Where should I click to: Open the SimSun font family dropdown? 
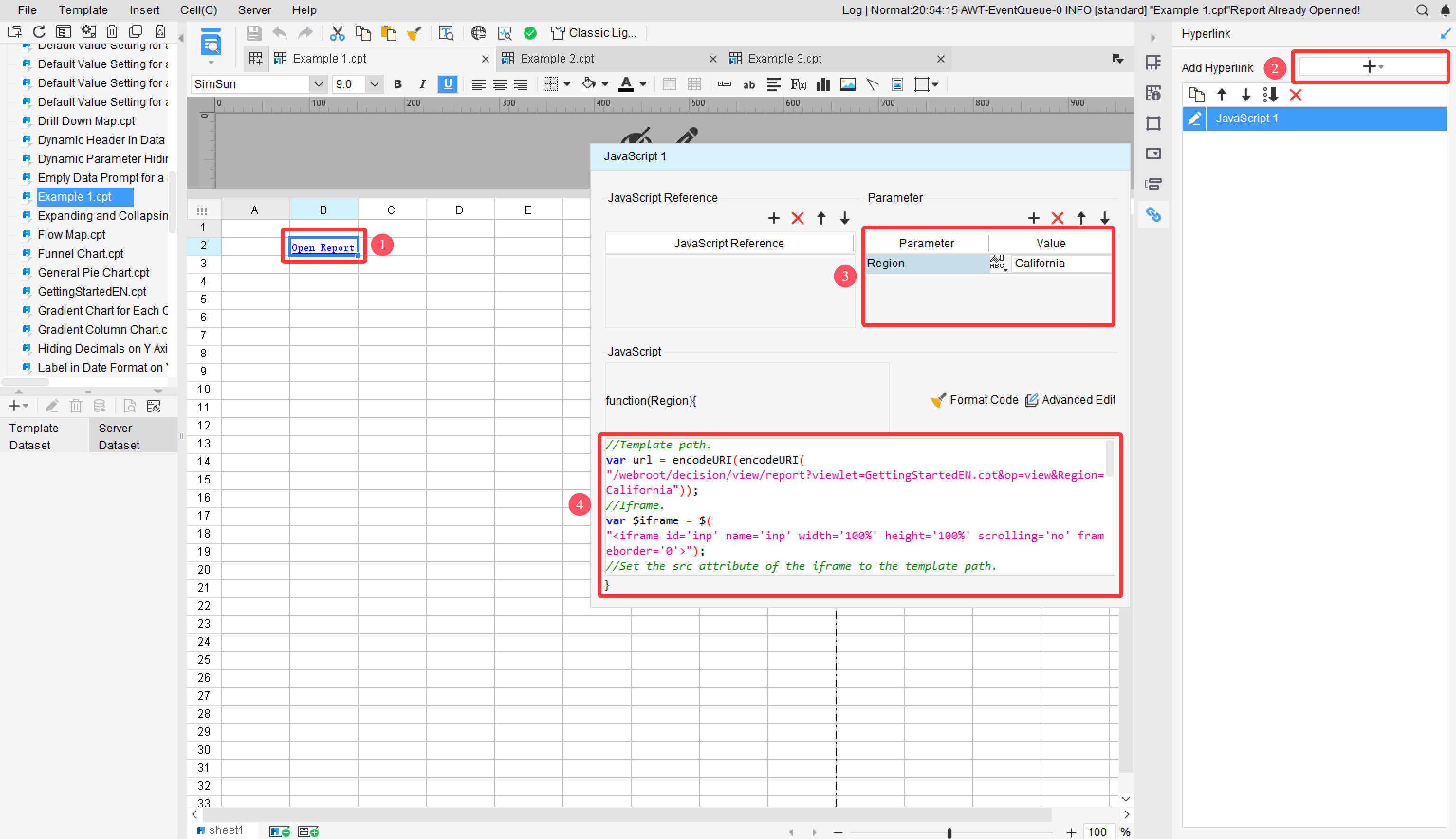[318, 84]
